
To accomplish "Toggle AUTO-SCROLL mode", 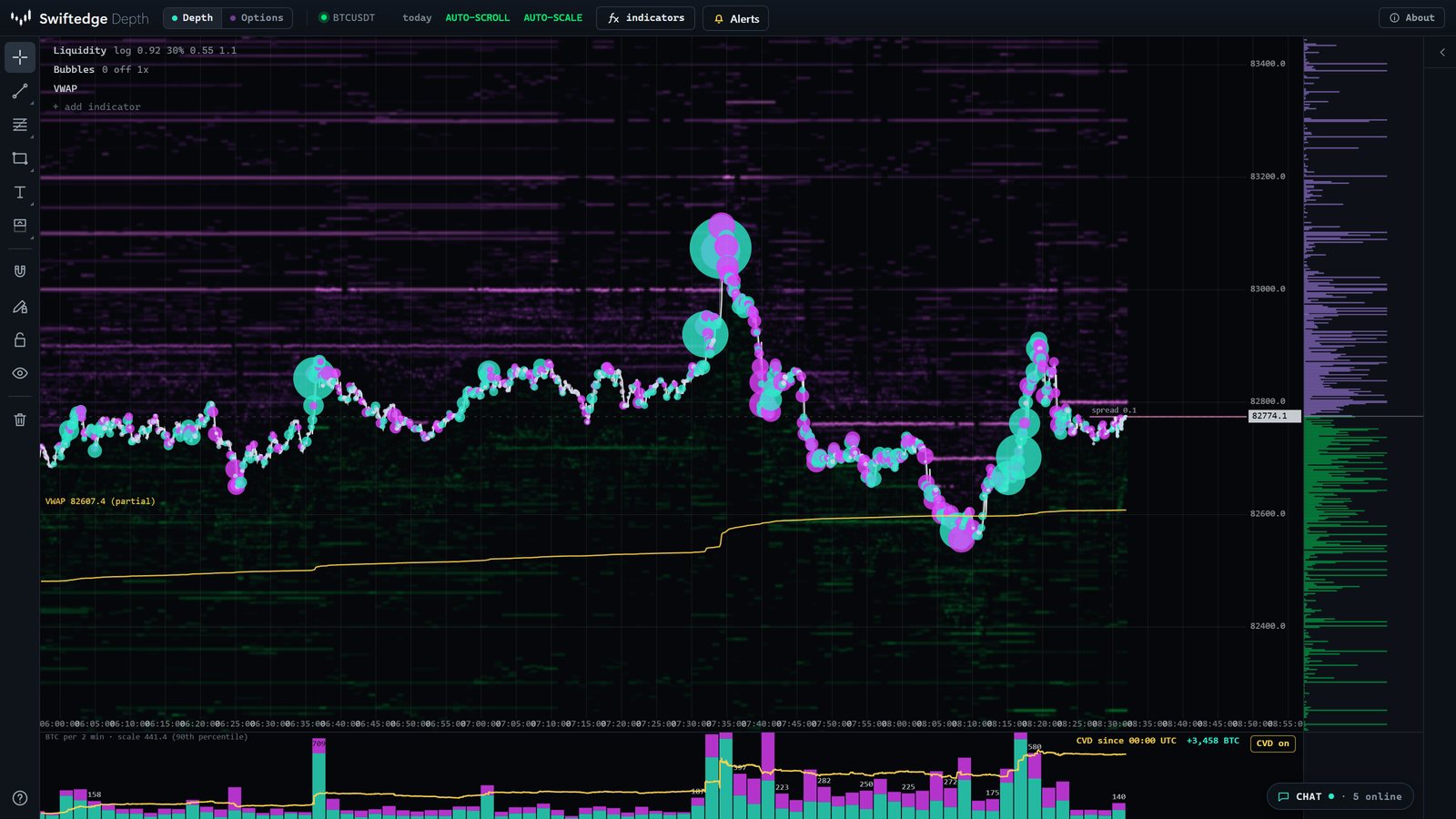I will (478, 18).
